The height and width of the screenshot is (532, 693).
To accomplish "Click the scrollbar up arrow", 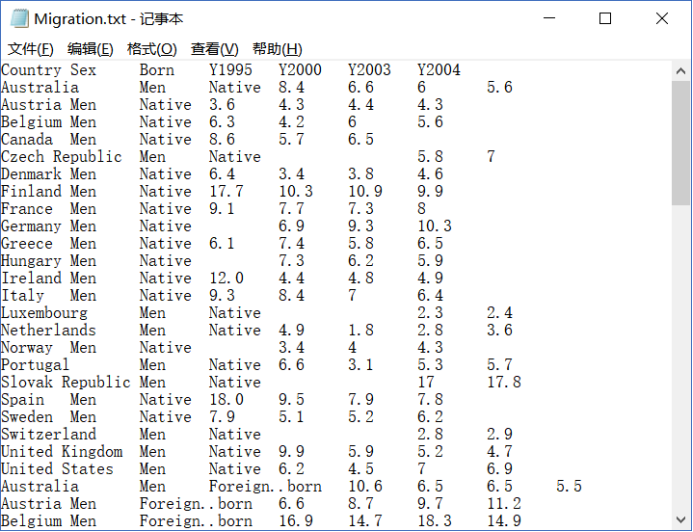I will coord(681,71).
